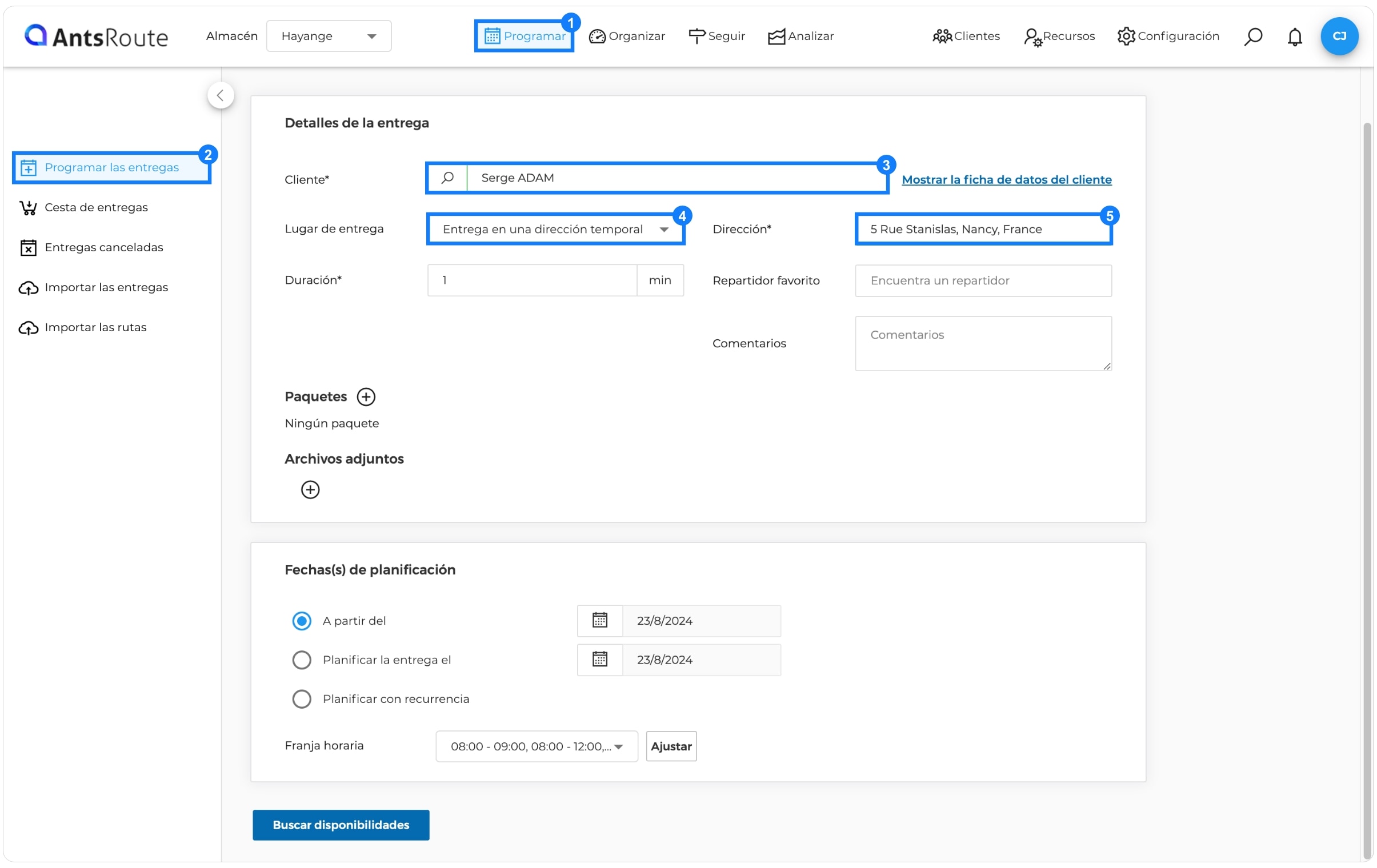
Task: Expand the Lugar de entrega dropdown
Action: pos(555,229)
